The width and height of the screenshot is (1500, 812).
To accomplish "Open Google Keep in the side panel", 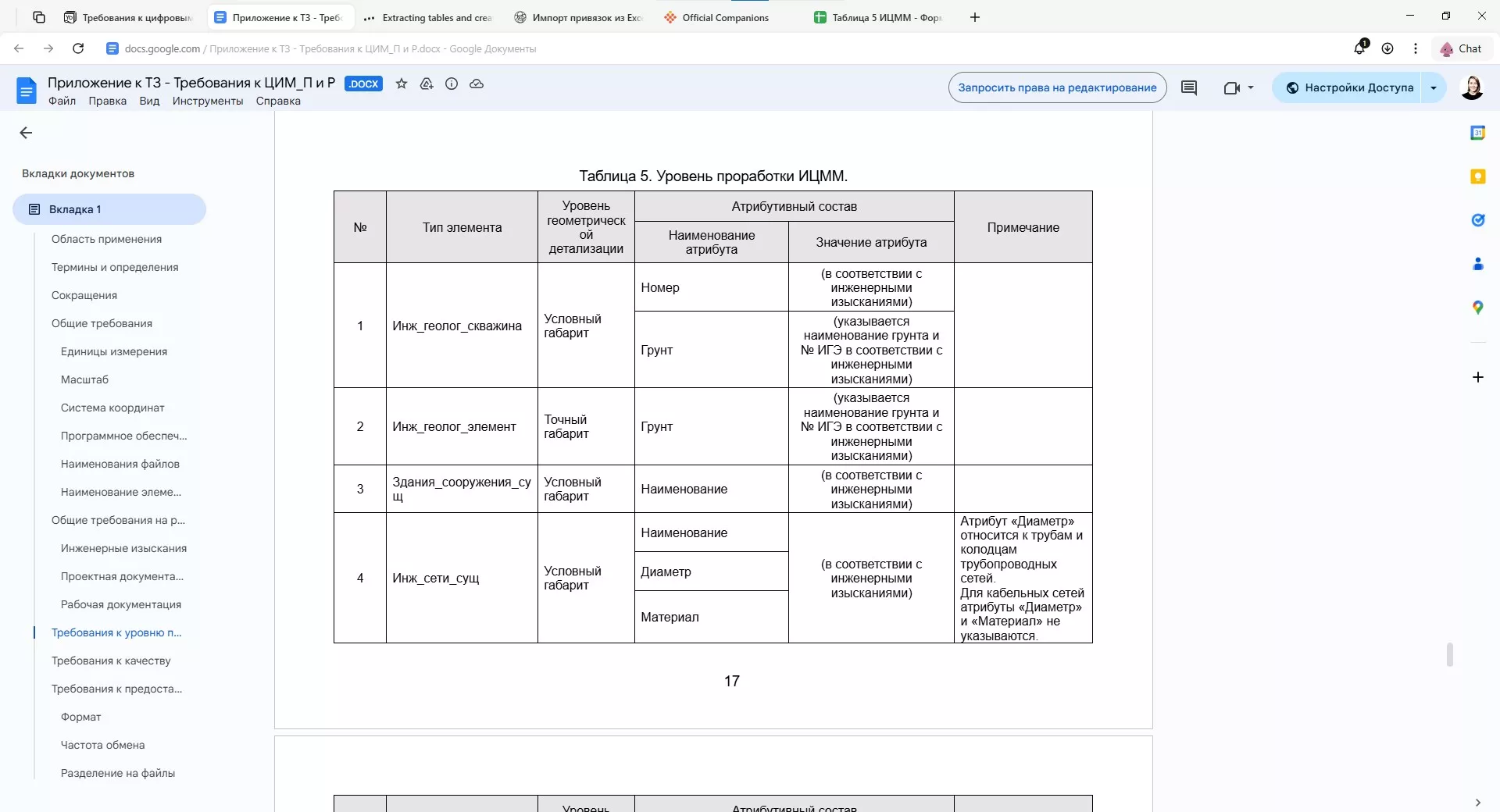I will [x=1477, y=176].
